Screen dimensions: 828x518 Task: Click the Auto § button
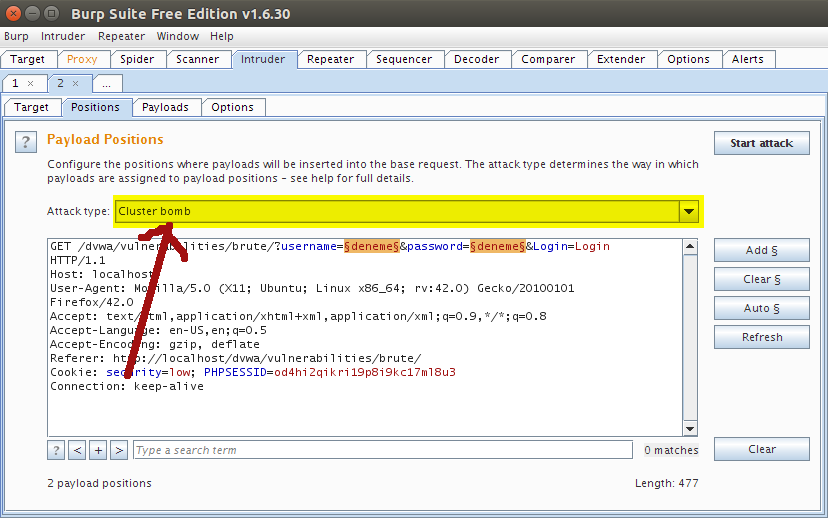(x=761, y=308)
